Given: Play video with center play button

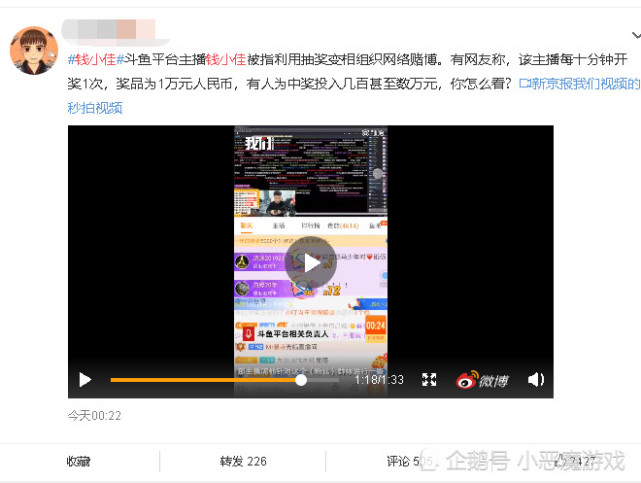Looking at the screenshot, I should point(311,263).
